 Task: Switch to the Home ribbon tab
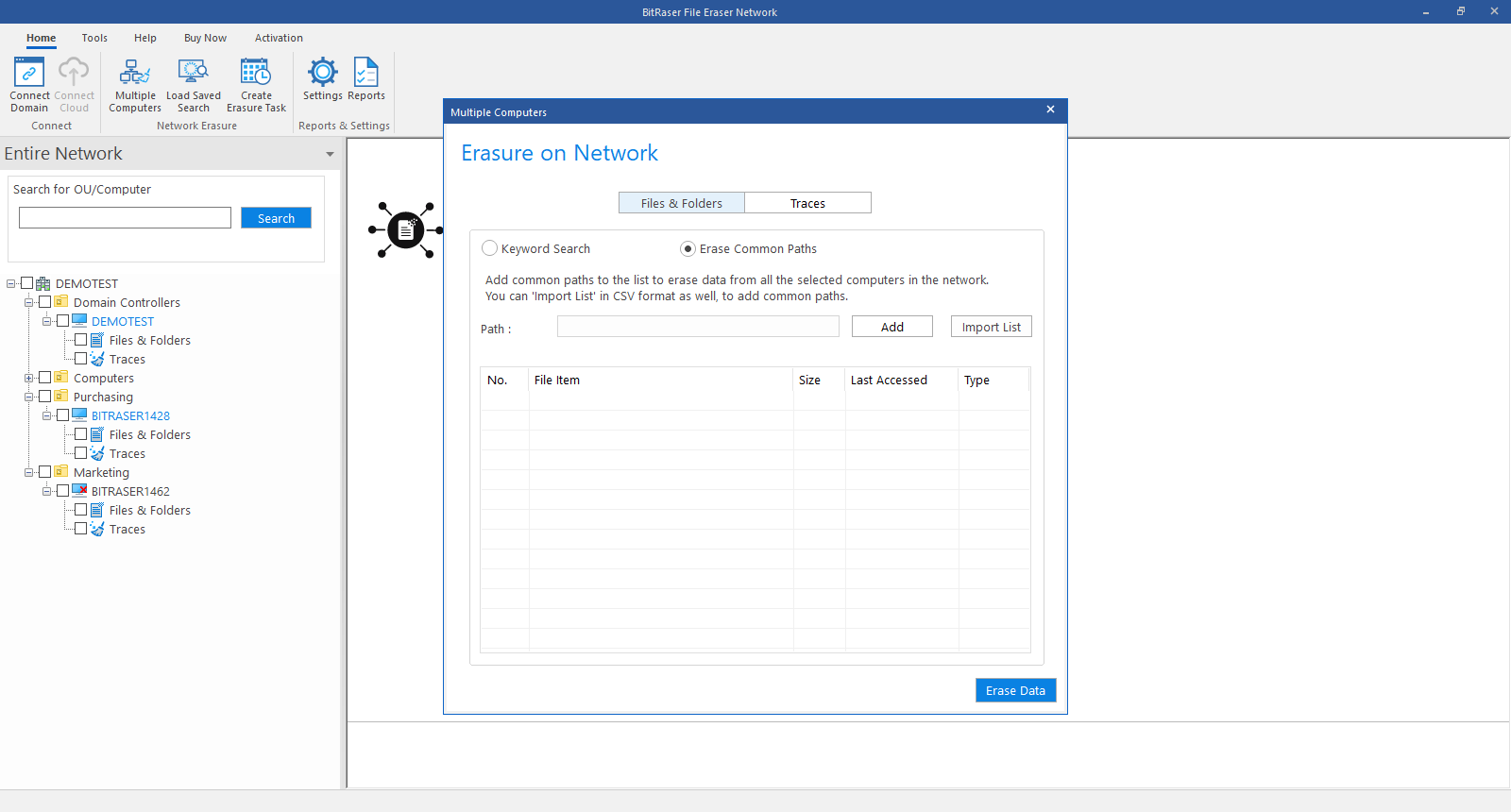pos(41,38)
